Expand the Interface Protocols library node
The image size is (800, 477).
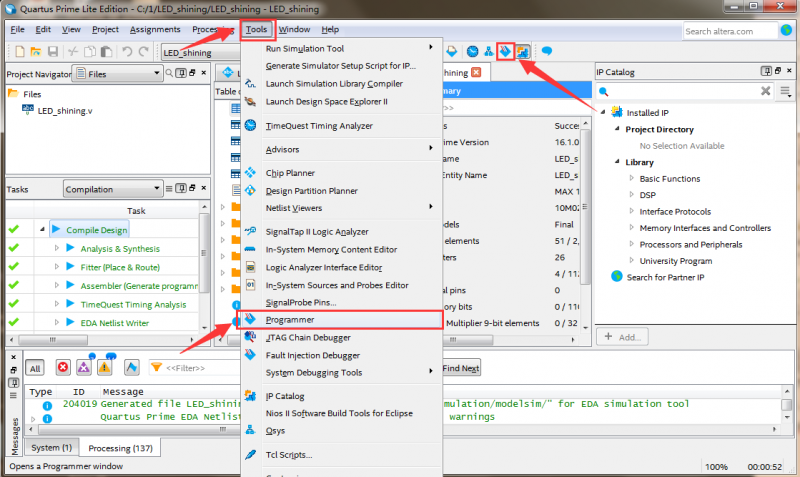[632, 211]
